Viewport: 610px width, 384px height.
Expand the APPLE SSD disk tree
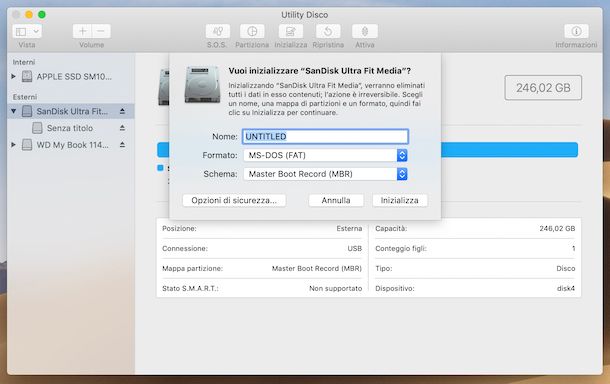coord(14,76)
